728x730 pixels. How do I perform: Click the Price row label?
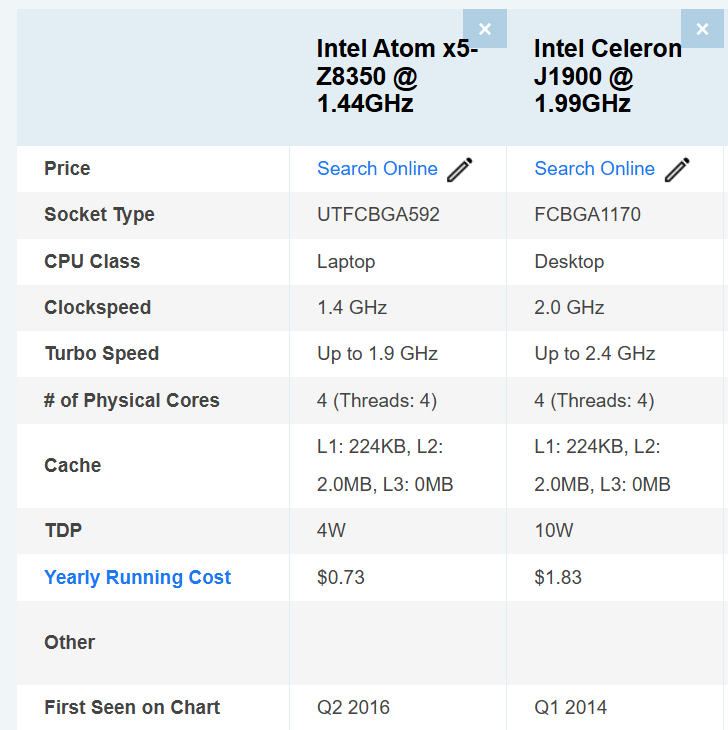coord(67,169)
